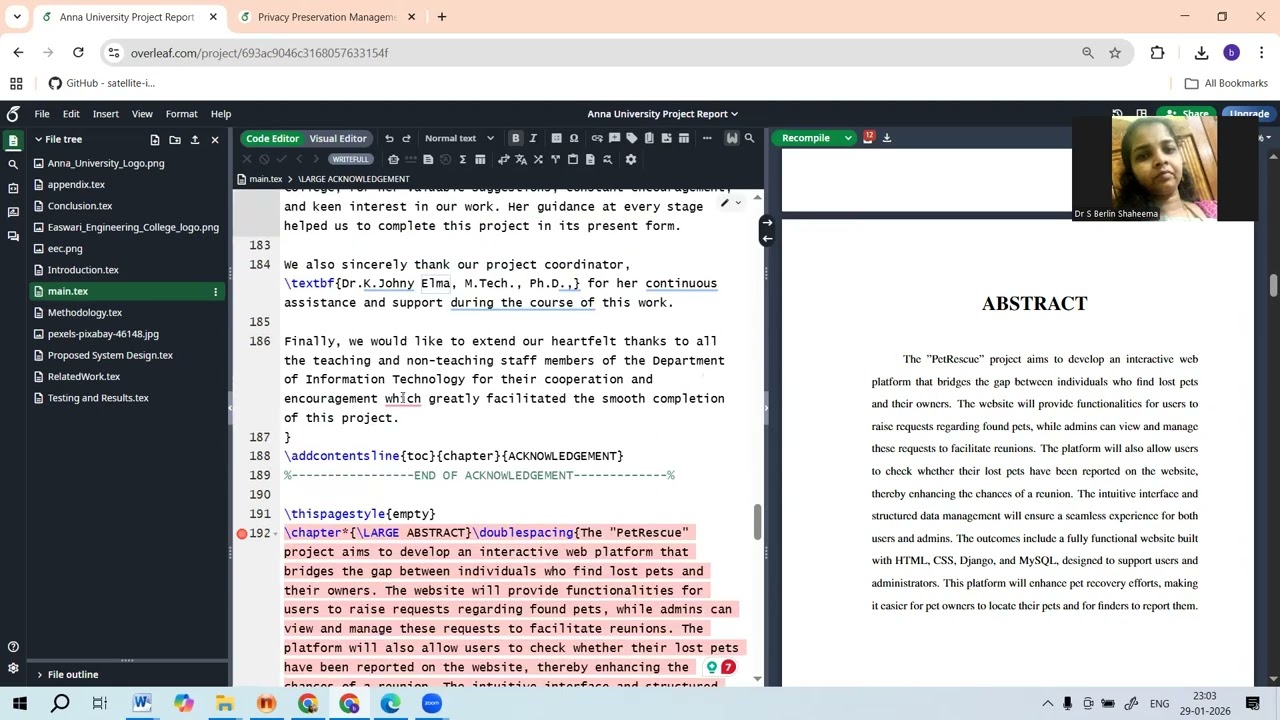
Task: Open the browser tab search dropdown
Action: tap(17, 17)
